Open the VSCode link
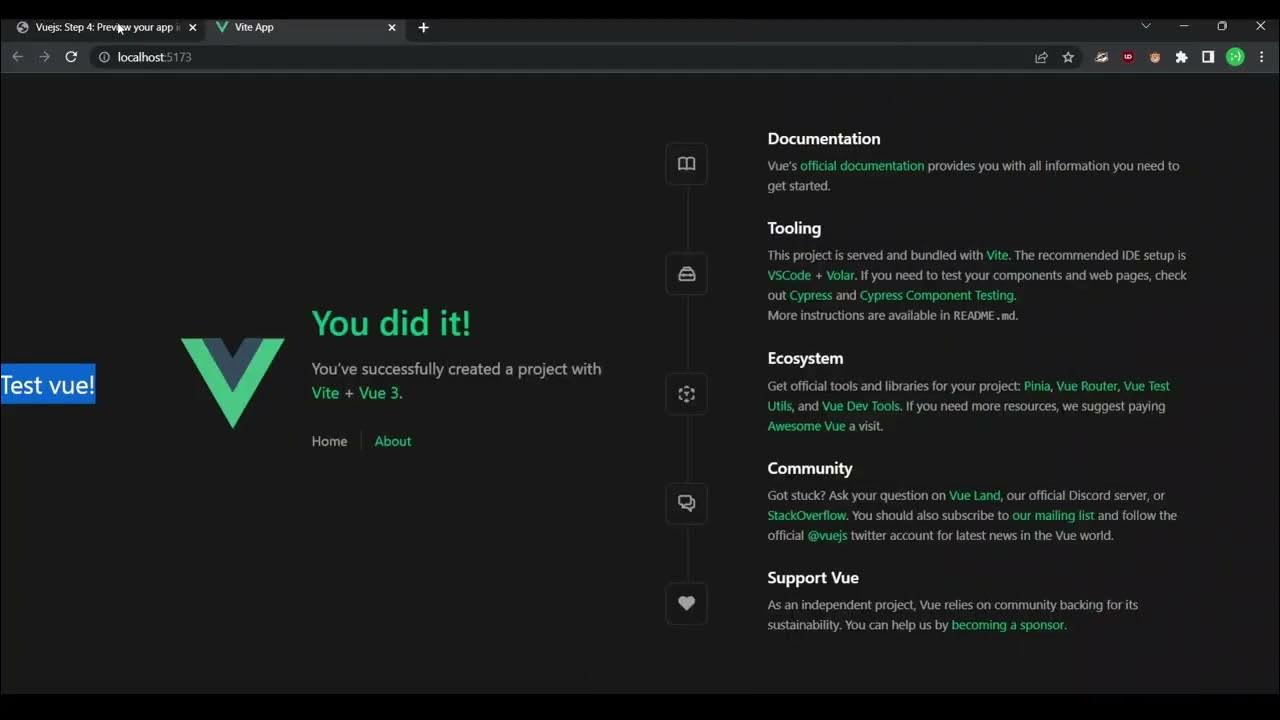Image resolution: width=1280 pixels, height=720 pixels. (x=789, y=275)
